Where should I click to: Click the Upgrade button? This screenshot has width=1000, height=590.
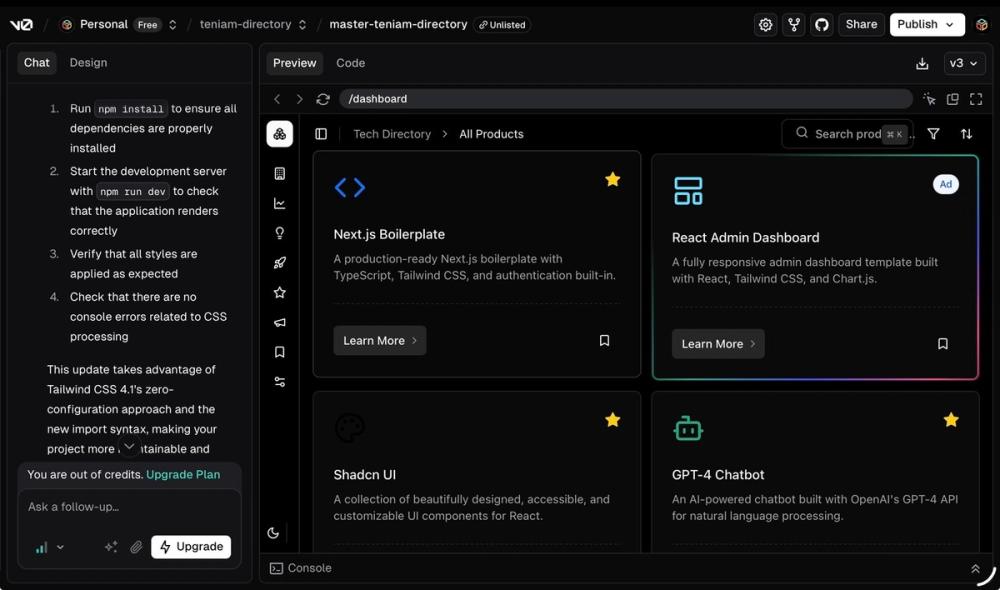click(191, 547)
